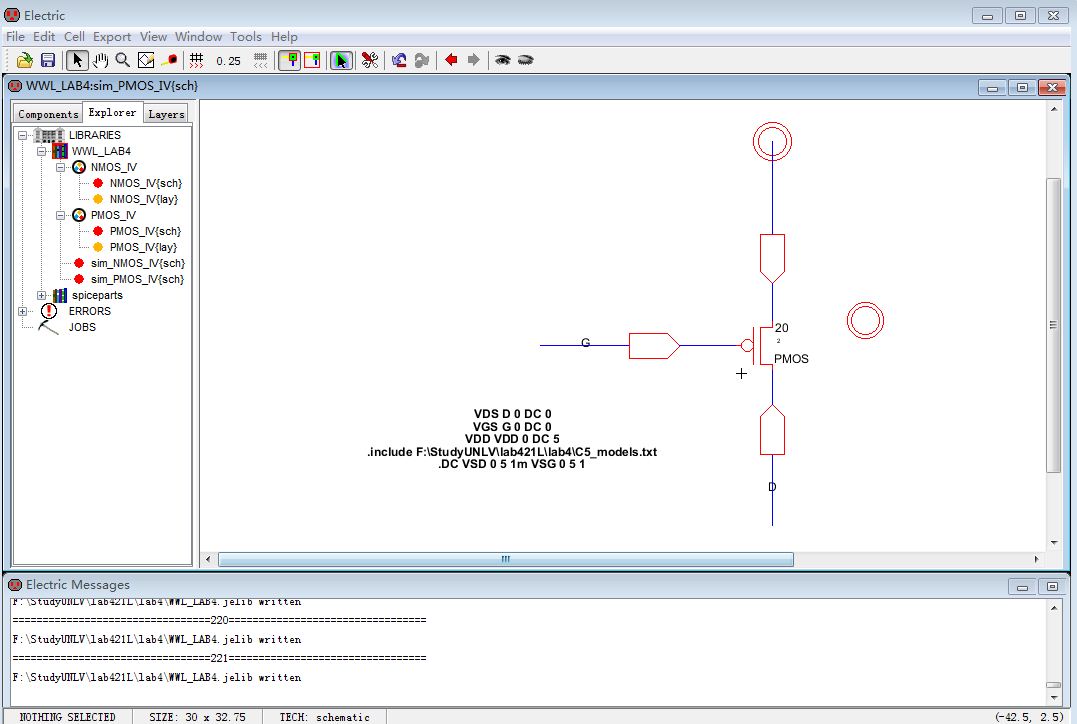Collapse the NMOS_IV cell group
1077x724 pixels.
click(60, 167)
